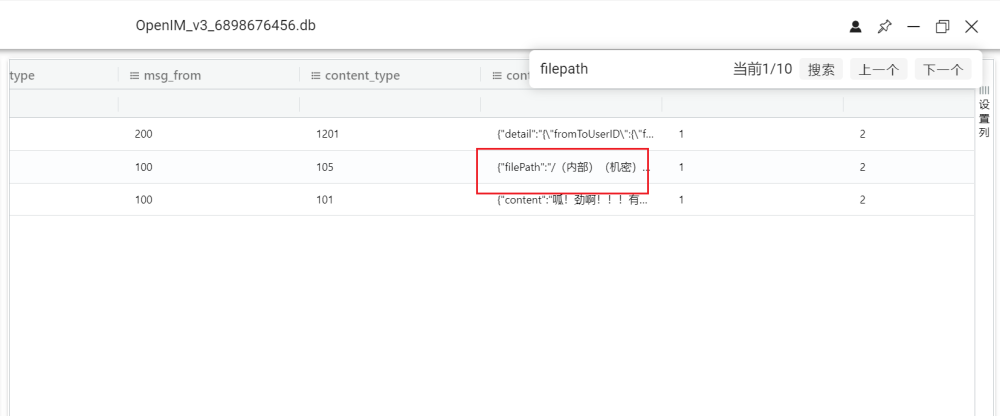Image resolution: width=1000 pixels, height=416 pixels.
Task: Pin the window with the pin icon
Action: [x=884, y=27]
